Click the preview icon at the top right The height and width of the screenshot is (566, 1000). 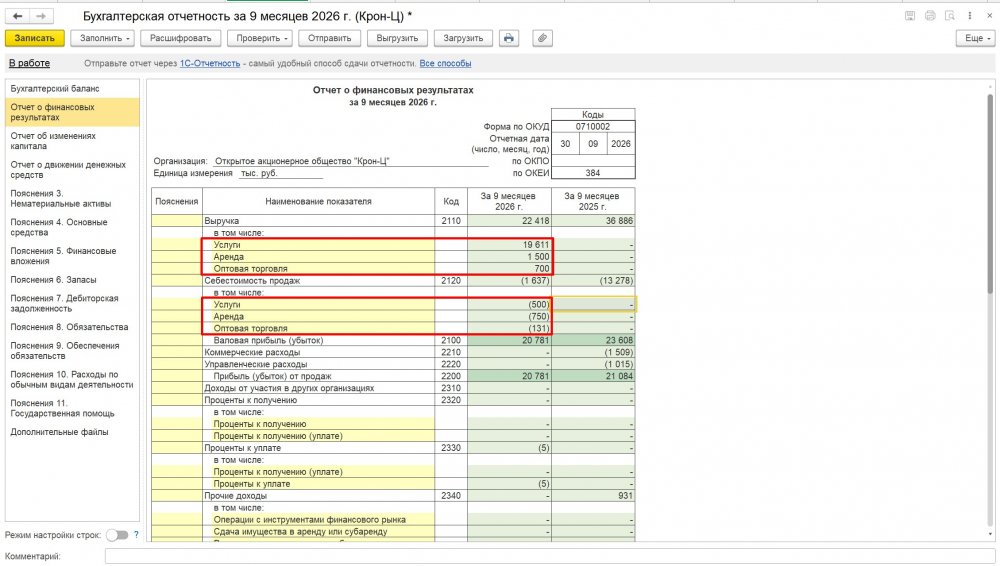point(950,16)
